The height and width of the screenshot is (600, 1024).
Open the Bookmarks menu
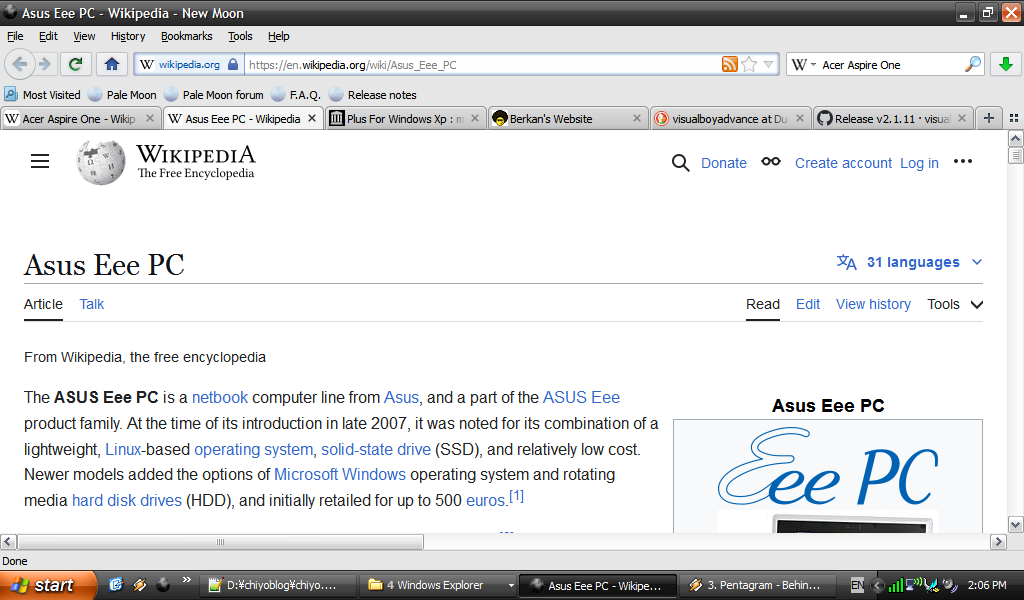click(x=186, y=36)
